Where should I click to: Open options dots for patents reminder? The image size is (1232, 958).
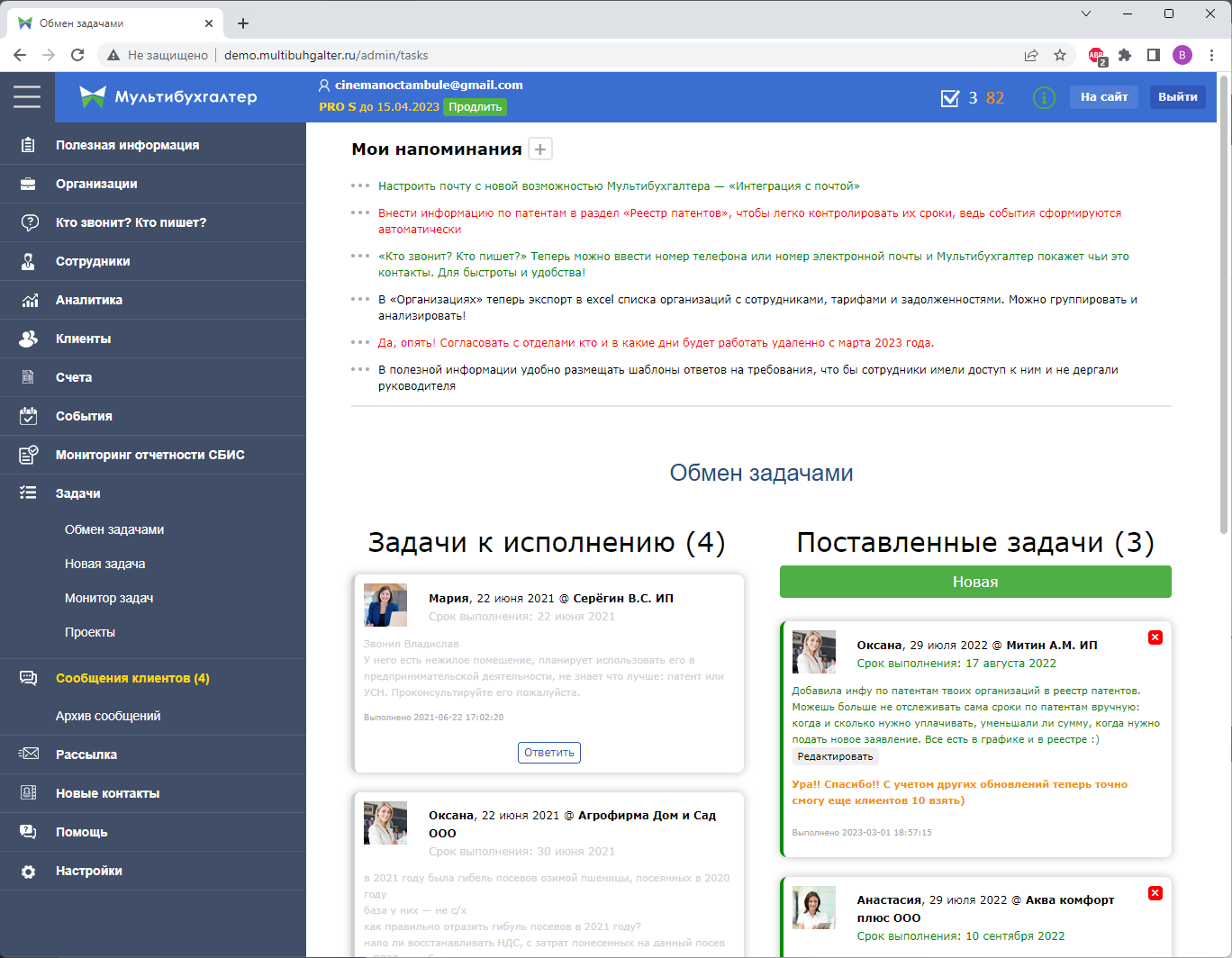coord(360,213)
